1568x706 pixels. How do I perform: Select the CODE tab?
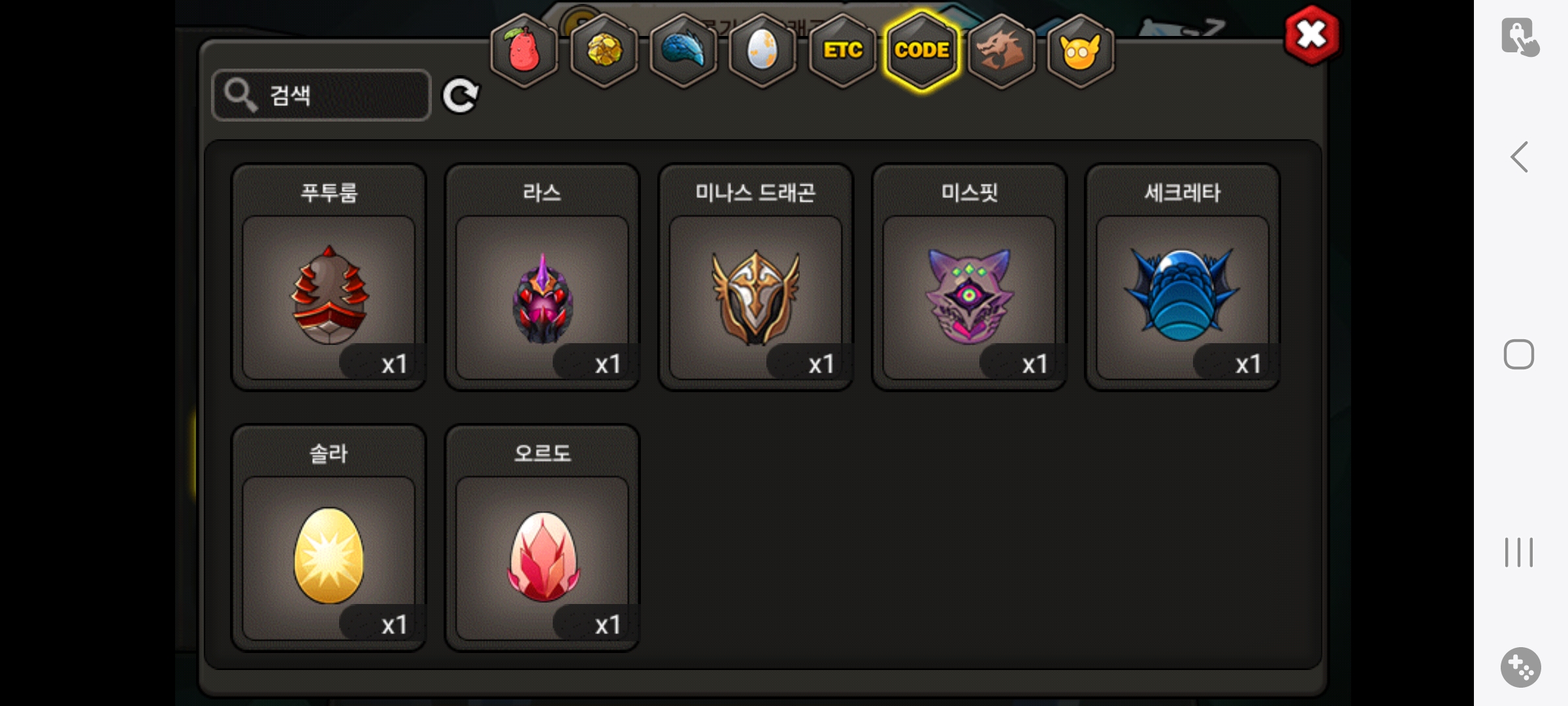click(922, 50)
